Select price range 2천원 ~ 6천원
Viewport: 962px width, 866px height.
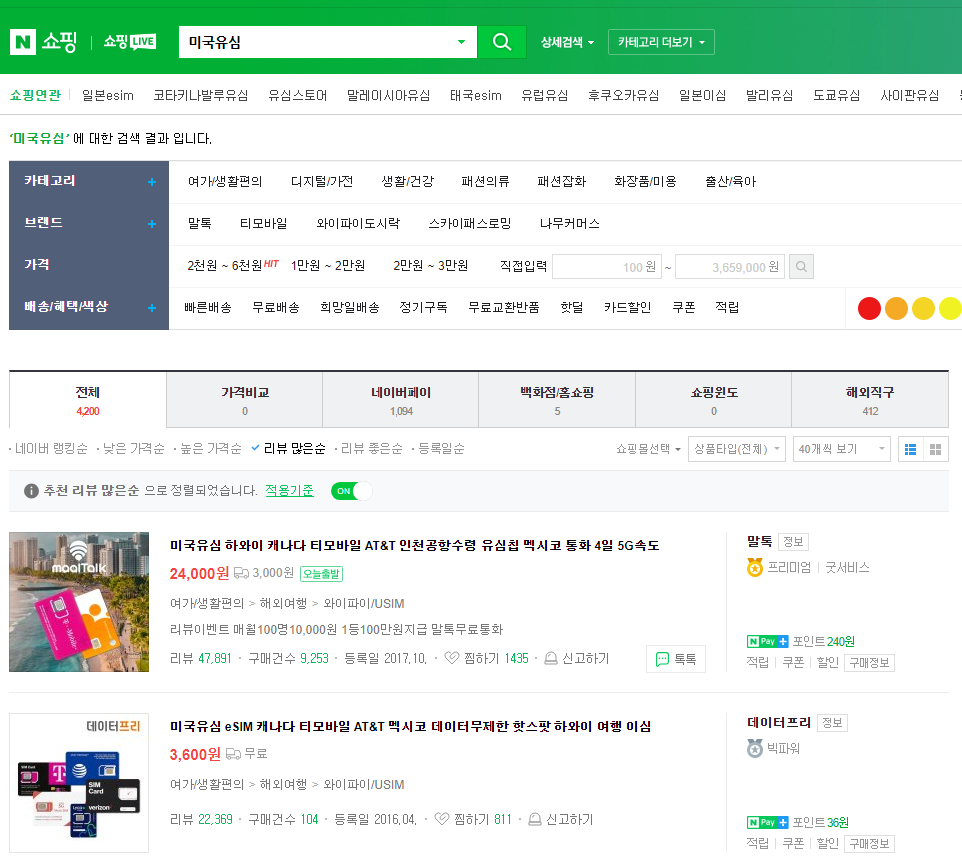[x=225, y=266]
